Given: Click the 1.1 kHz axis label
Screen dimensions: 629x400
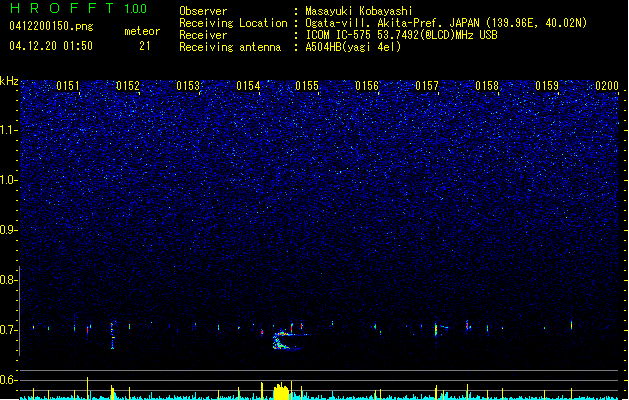Looking at the screenshot, I should point(8,130).
